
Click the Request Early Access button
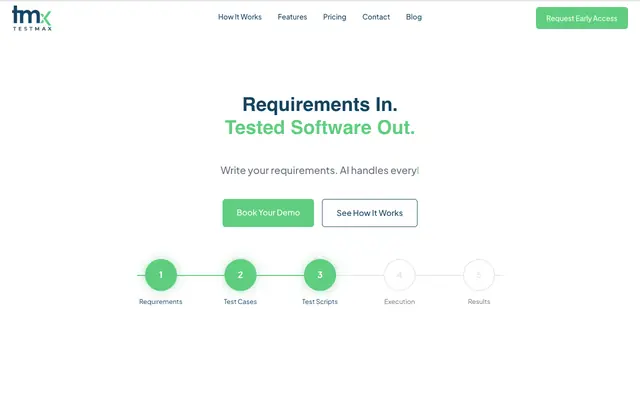point(582,18)
